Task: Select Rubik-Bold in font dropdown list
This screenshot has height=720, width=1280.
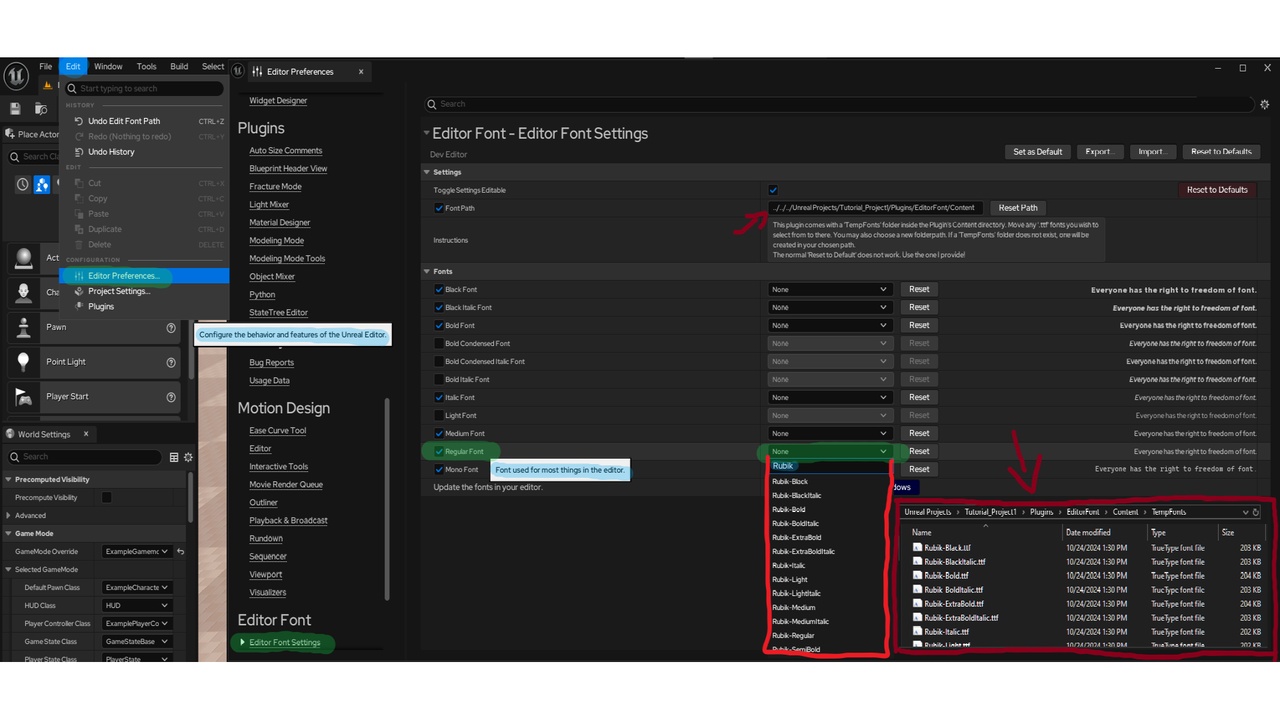Action: click(789, 510)
